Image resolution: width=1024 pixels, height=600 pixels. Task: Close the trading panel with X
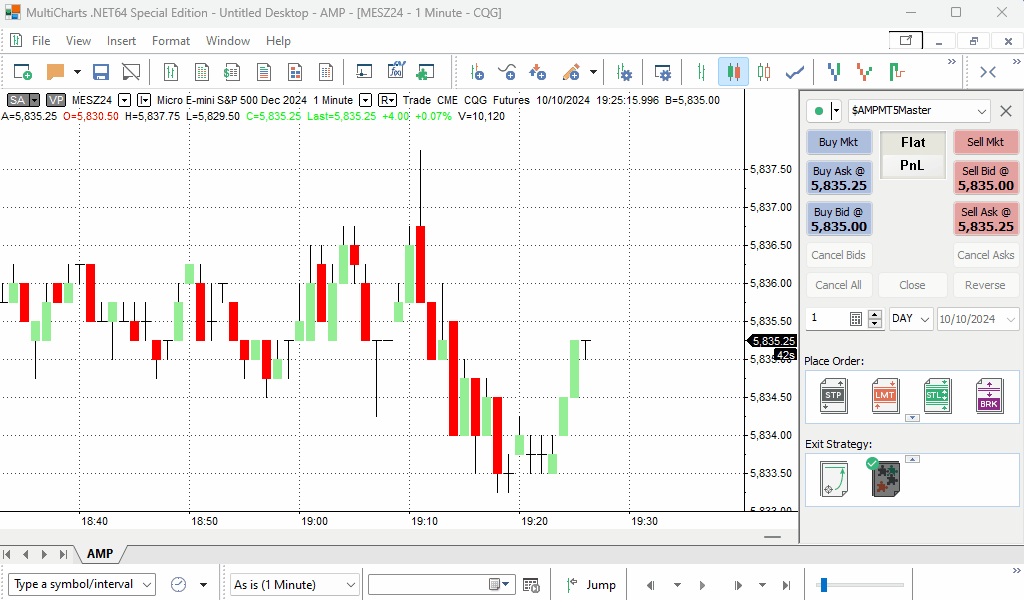[1006, 110]
